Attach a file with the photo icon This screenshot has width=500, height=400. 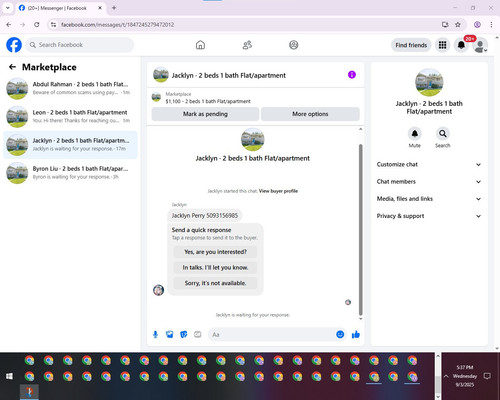coord(169,334)
